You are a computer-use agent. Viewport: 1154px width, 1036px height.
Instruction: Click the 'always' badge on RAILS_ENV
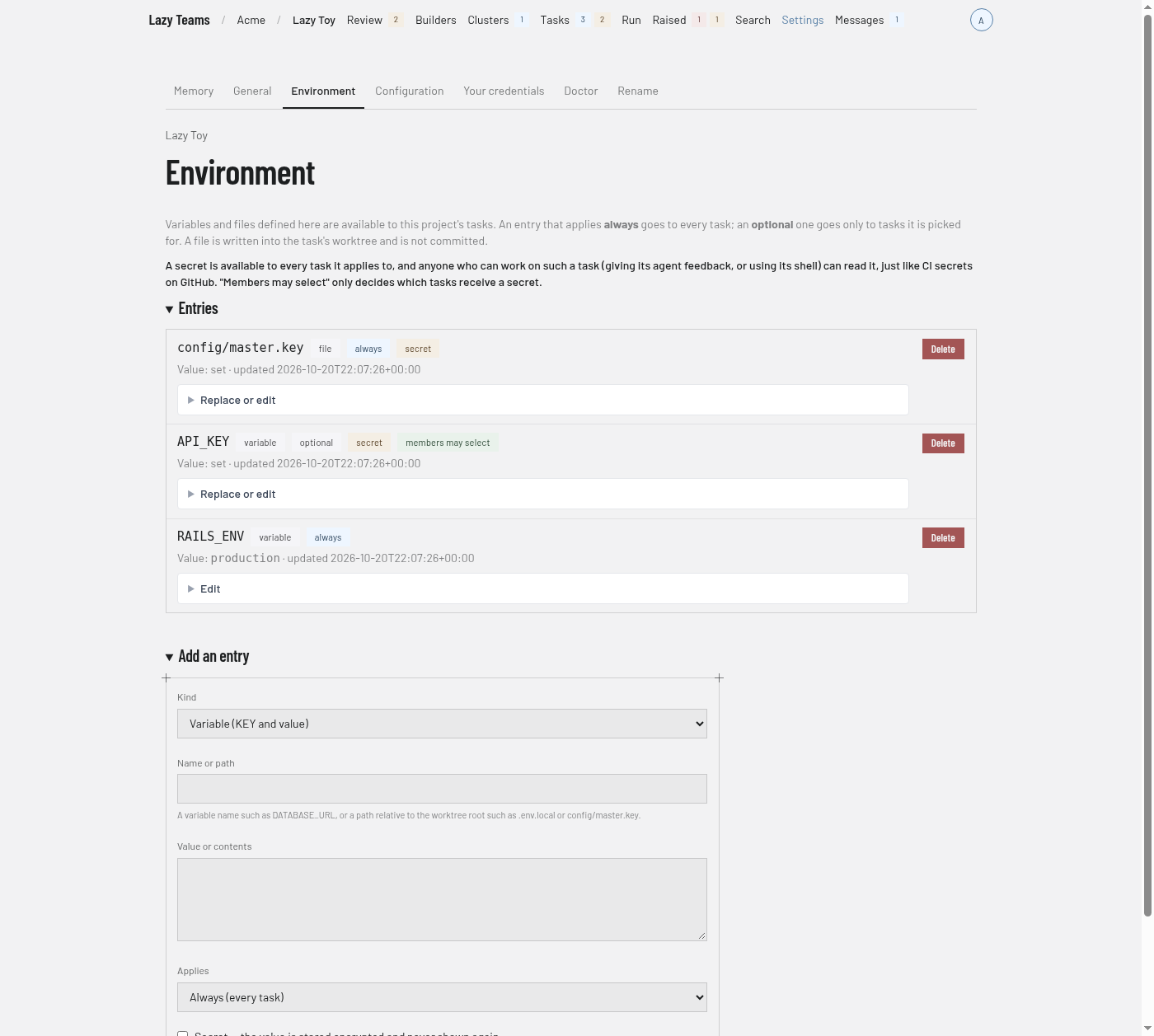(328, 537)
